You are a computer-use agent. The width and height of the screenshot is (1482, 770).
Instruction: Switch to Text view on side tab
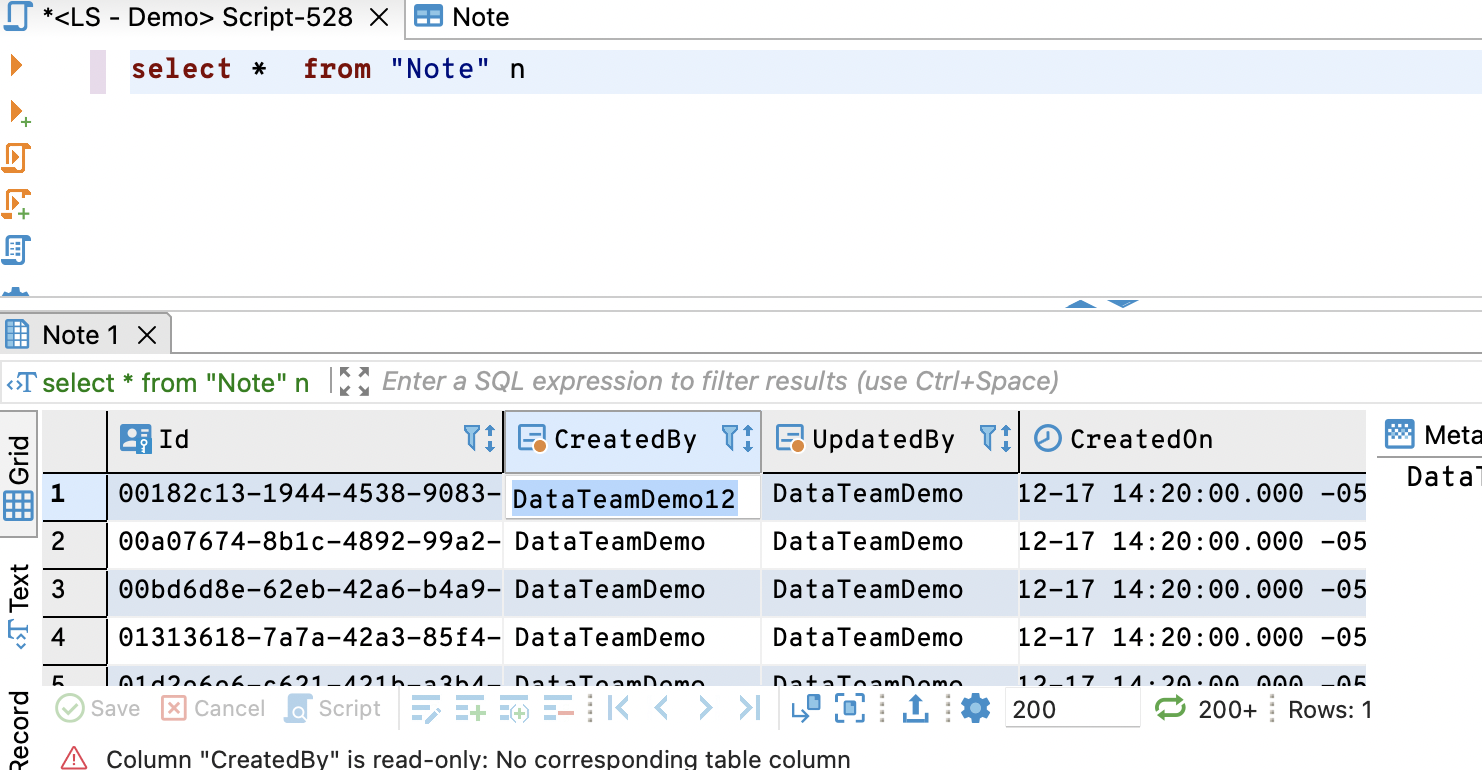pyautogui.click(x=19, y=606)
